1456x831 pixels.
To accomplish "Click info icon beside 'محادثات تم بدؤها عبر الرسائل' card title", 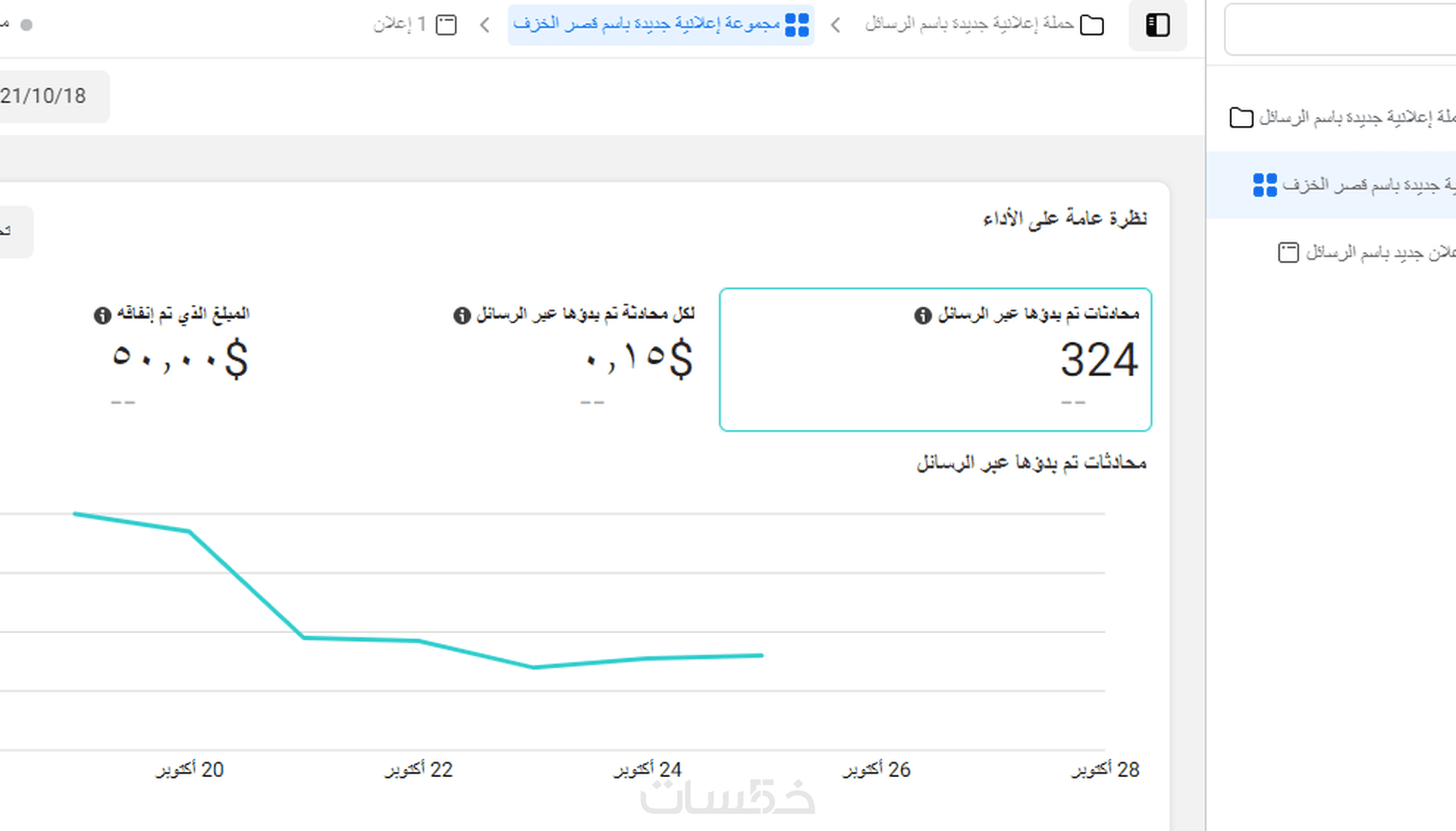I will pos(922,315).
